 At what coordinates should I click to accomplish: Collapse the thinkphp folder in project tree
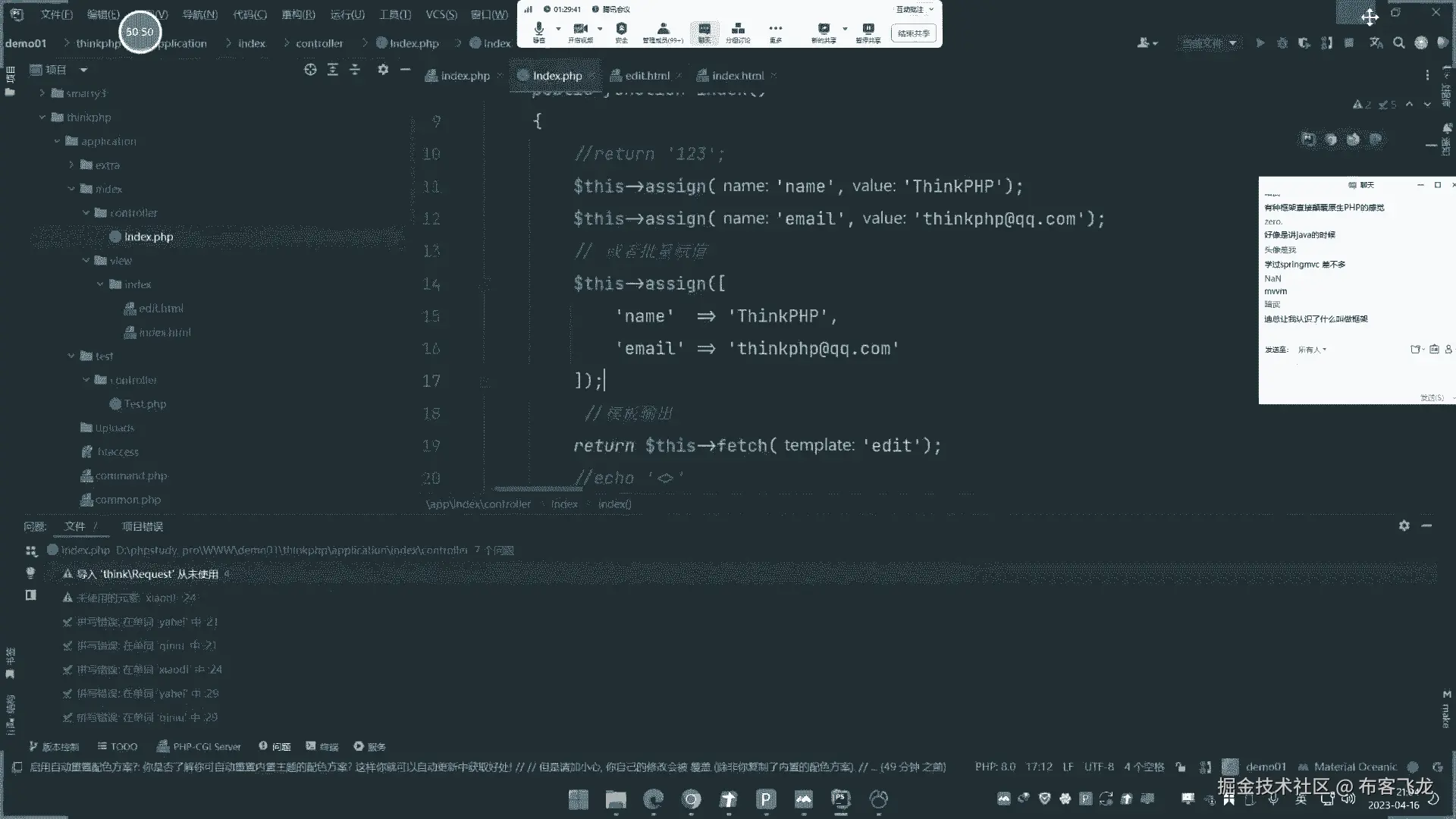click(x=42, y=118)
